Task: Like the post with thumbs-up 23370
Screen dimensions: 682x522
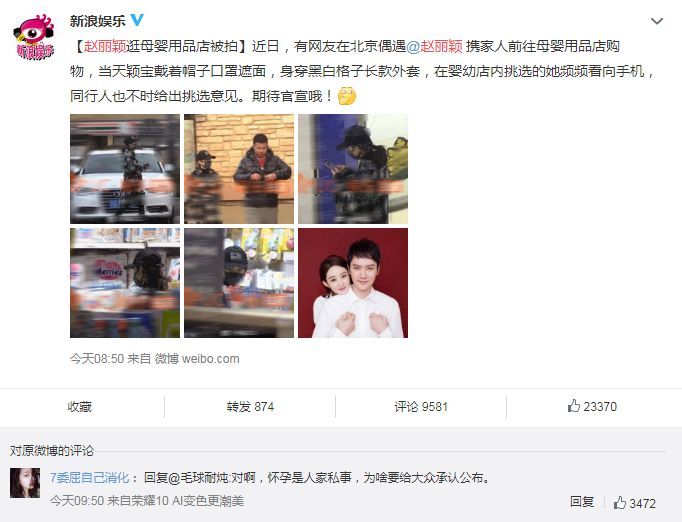Action: tap(592, 406)
